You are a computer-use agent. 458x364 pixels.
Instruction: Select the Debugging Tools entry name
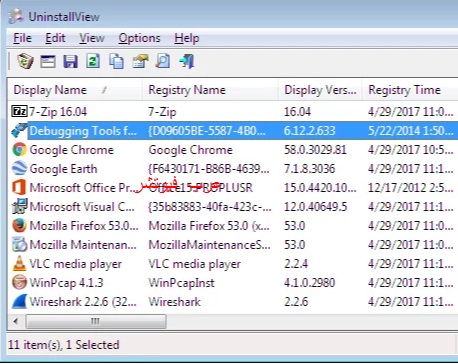(83, 131)
